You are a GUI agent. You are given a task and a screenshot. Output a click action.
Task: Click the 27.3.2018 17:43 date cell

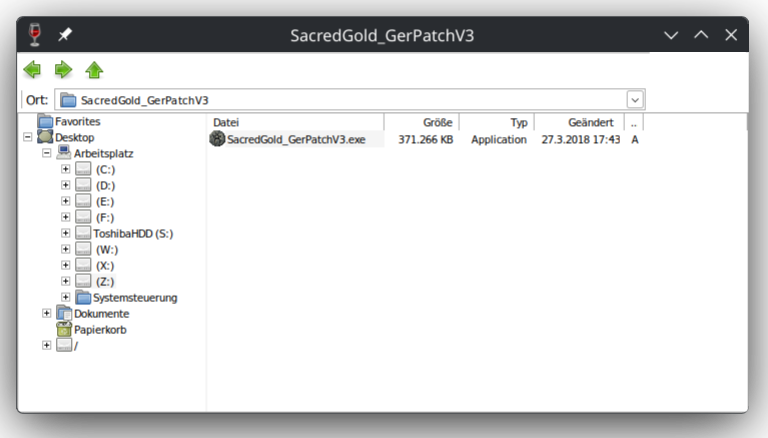point(580,140)
